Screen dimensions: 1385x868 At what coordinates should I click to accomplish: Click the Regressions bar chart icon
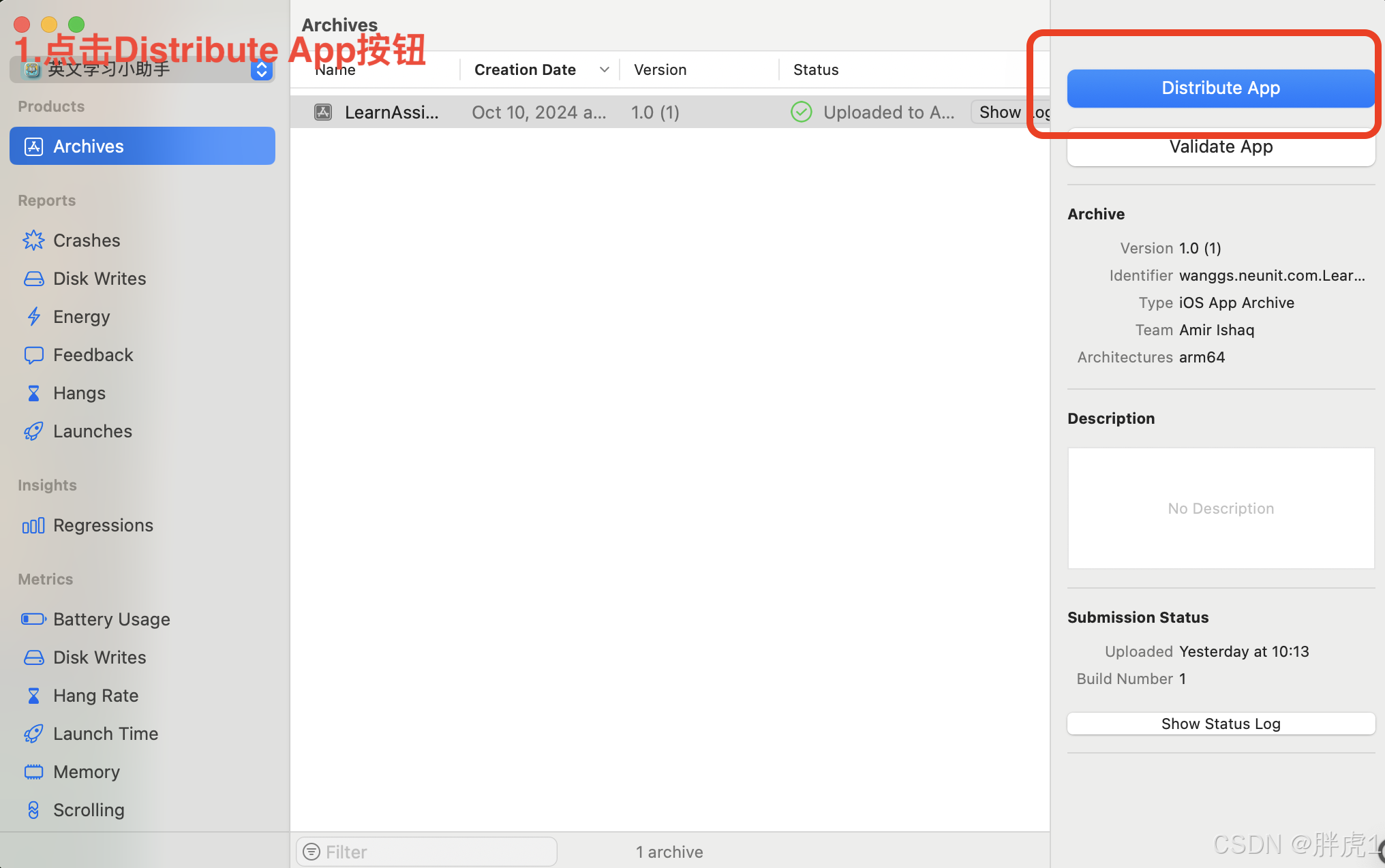pyautogui.click(x=33, y=525)
